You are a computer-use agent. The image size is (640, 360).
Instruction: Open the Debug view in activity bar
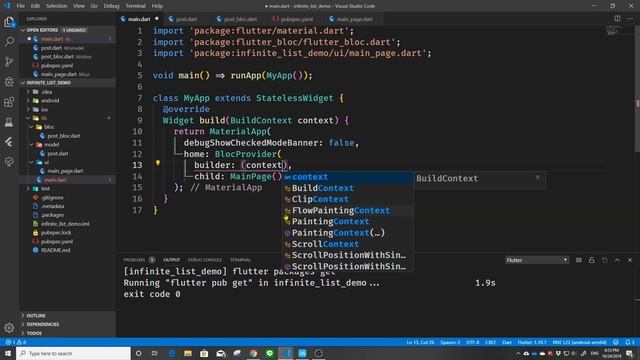coord(9,82)
